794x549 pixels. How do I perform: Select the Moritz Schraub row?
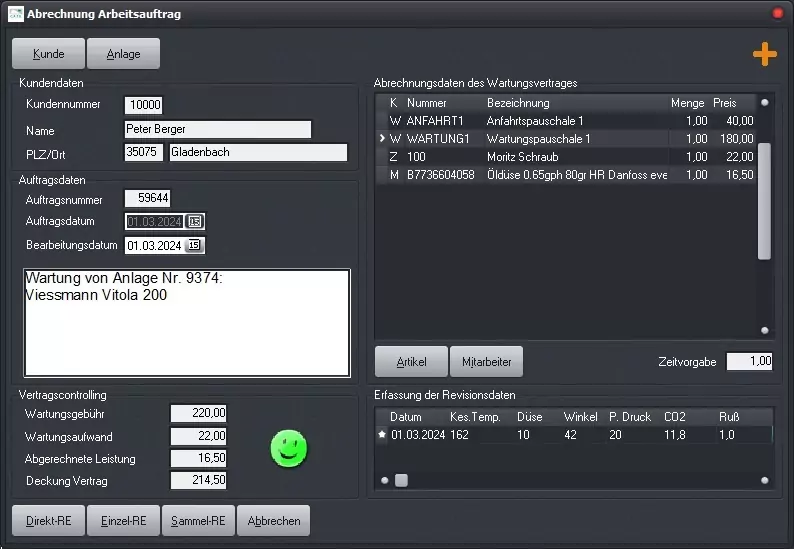click(x=566, y=157)
